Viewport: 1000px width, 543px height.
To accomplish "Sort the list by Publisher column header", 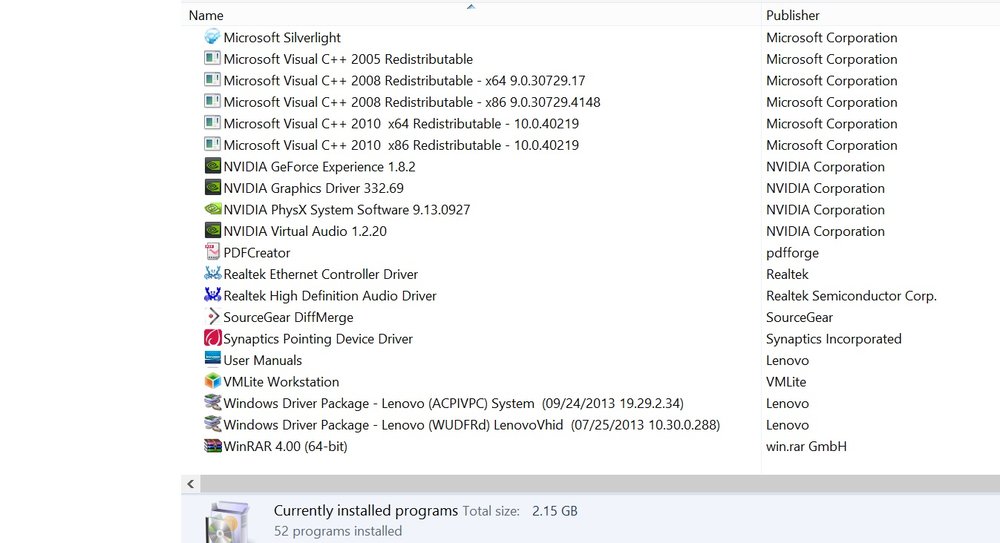I will (x=793, y=15).
